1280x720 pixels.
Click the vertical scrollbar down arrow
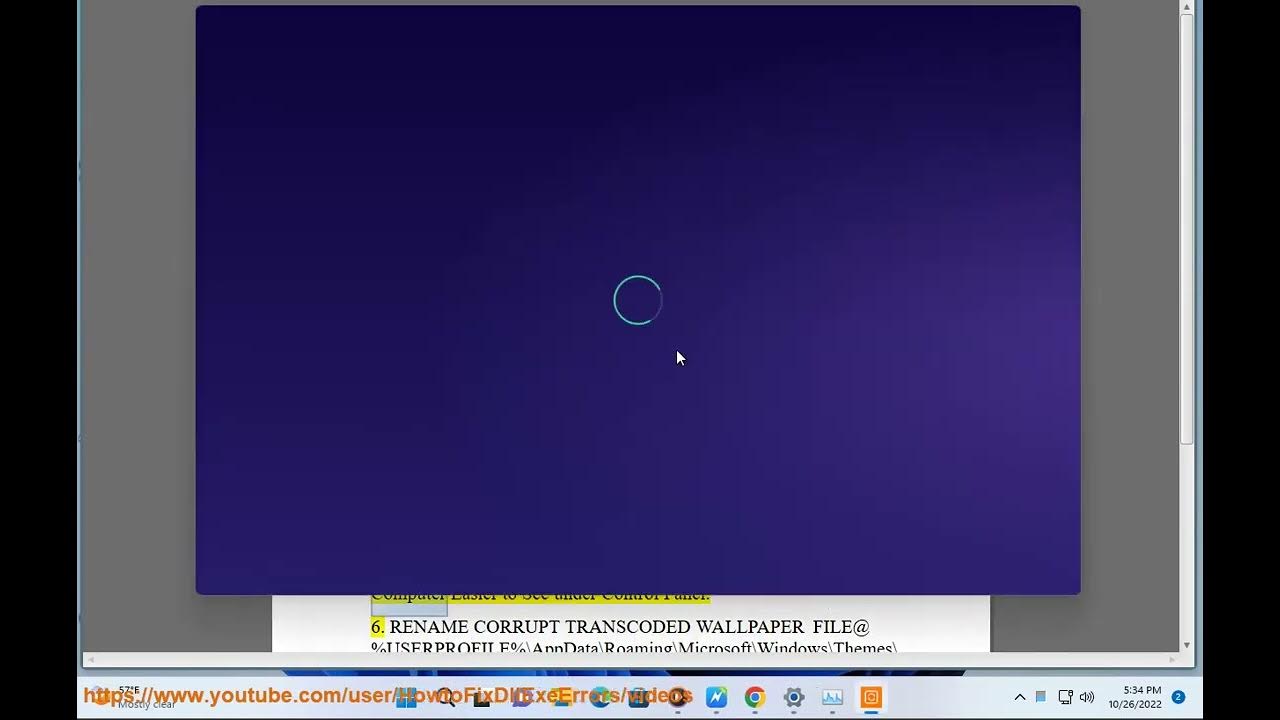click(x=1187, y=645)
